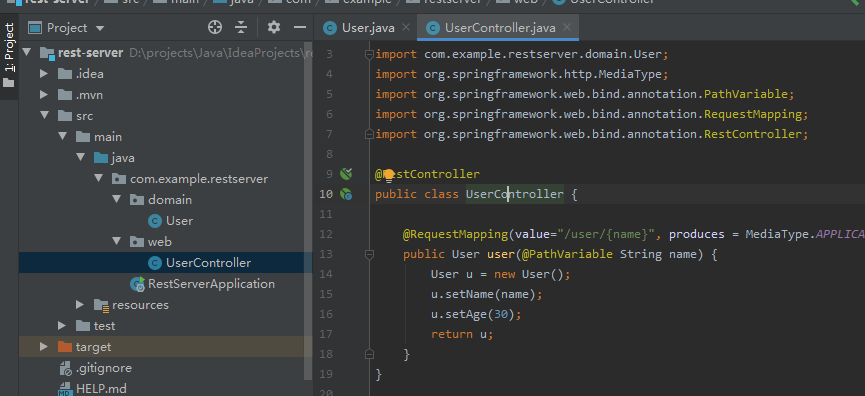This screenshot has width=865, height=396.
Task: Click the fold end marker on line 7
Action: (369, 134)
